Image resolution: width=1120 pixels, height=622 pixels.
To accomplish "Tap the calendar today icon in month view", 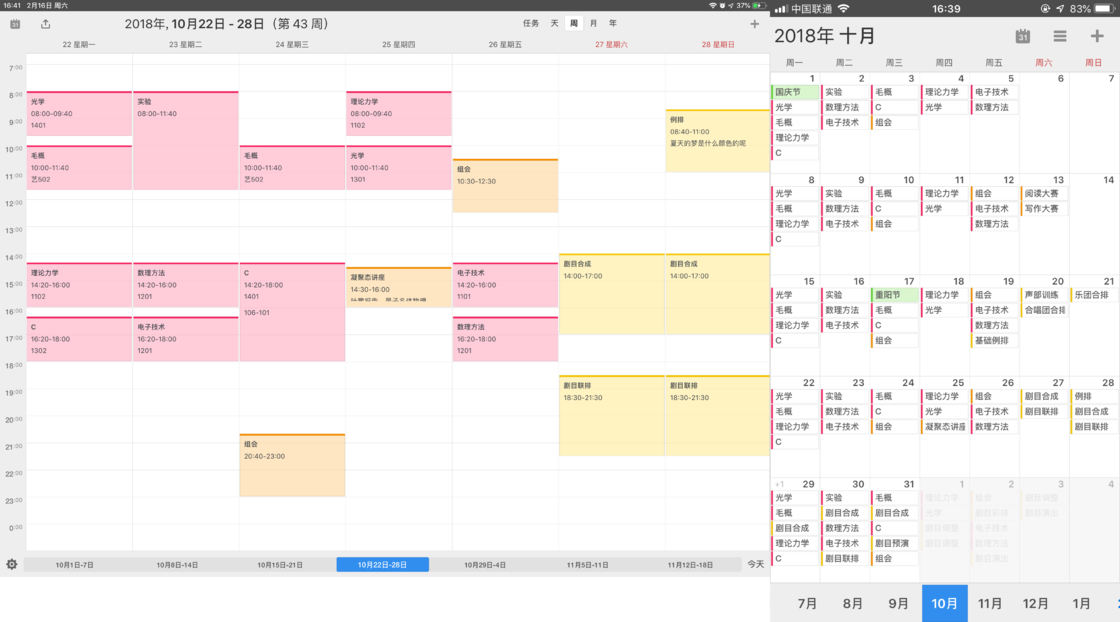I will 1023,36.
